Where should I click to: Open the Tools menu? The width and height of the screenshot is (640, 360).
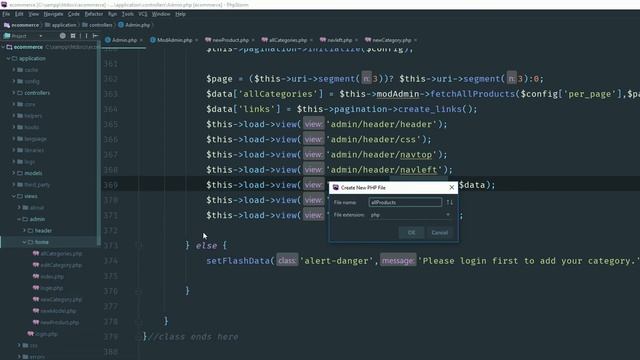tap(128, 14)
